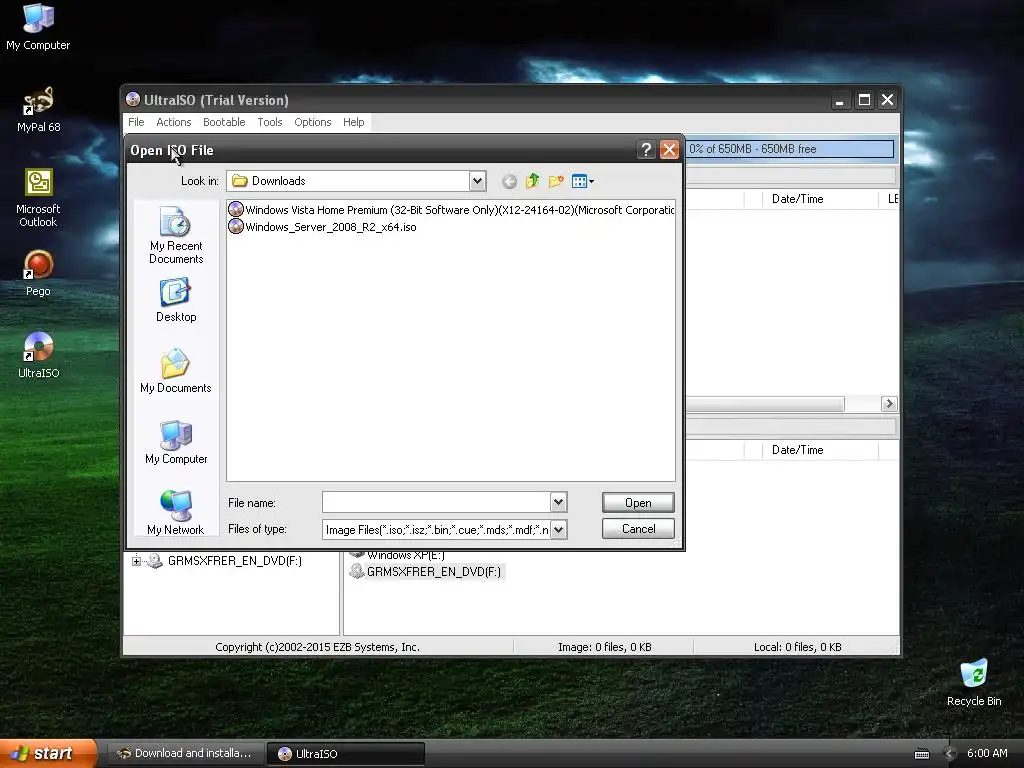1024x768 pixels.
Task: Click in the File name input field
Action: [x=436, y=502]
